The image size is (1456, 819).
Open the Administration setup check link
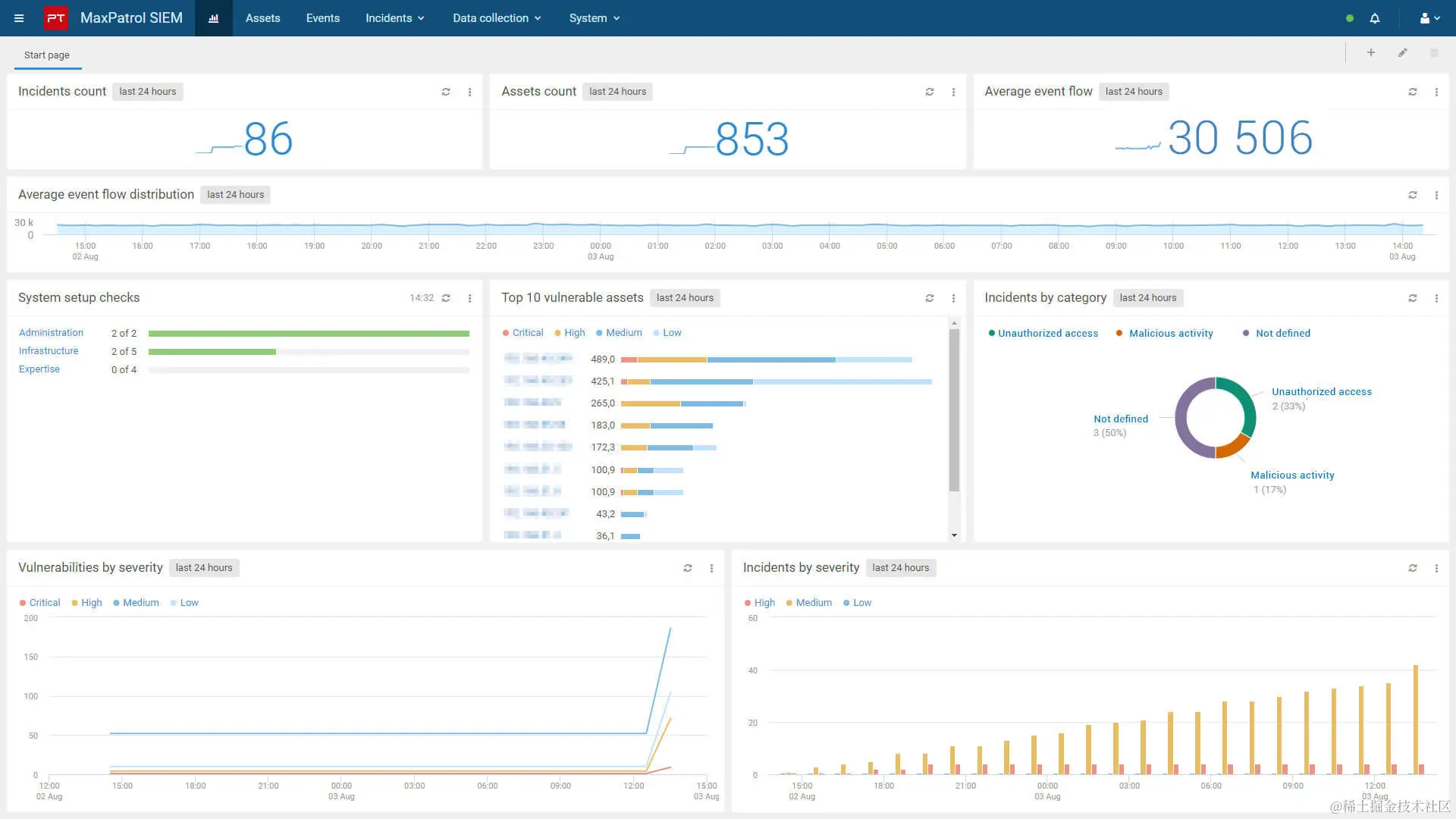pos(51,333)
